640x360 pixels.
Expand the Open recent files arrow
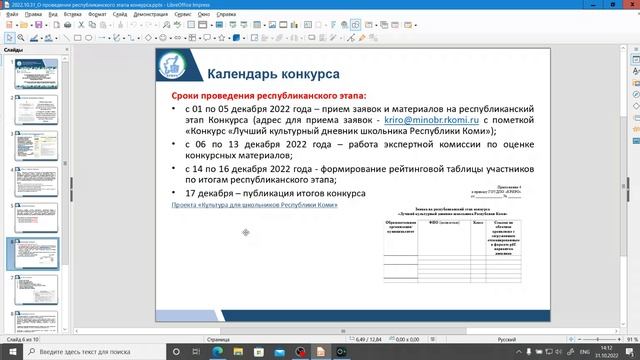(x=31, y=25)
